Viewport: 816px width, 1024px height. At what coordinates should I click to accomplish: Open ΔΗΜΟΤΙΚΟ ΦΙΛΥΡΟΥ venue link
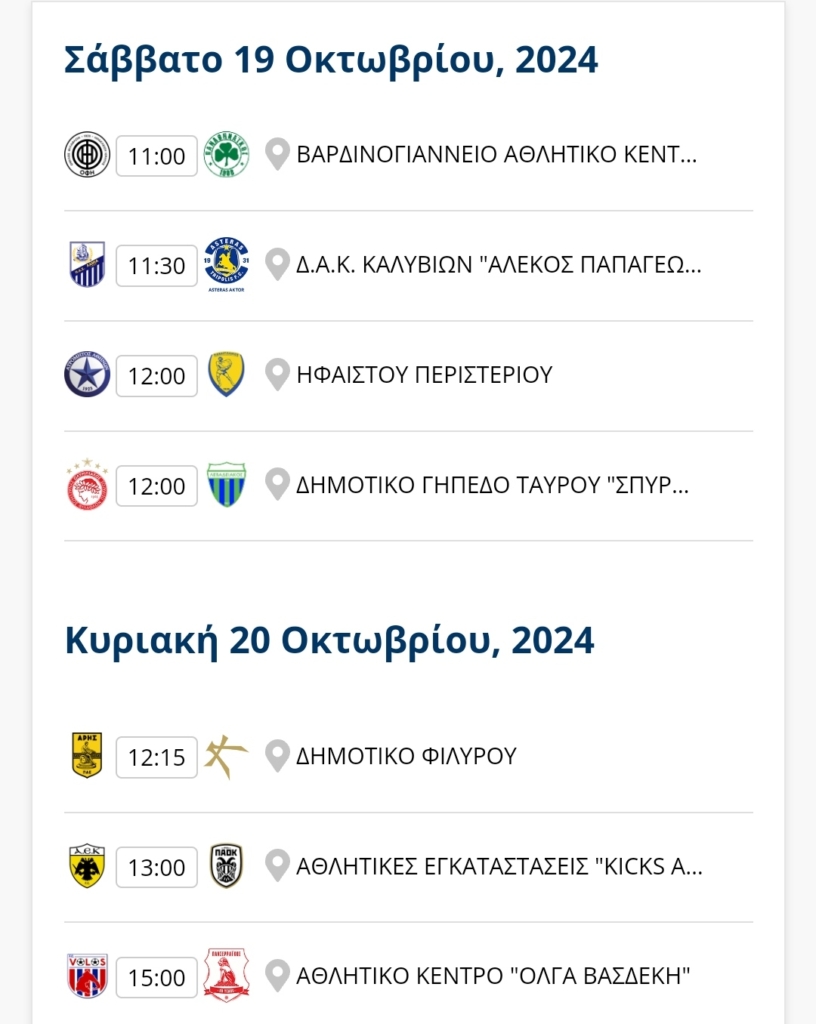click(406, 756)
